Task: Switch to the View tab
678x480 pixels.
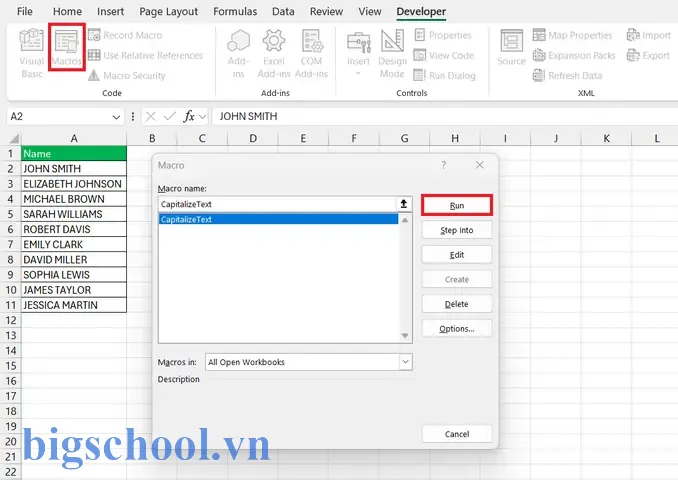Action: click(x=370, y=12)
